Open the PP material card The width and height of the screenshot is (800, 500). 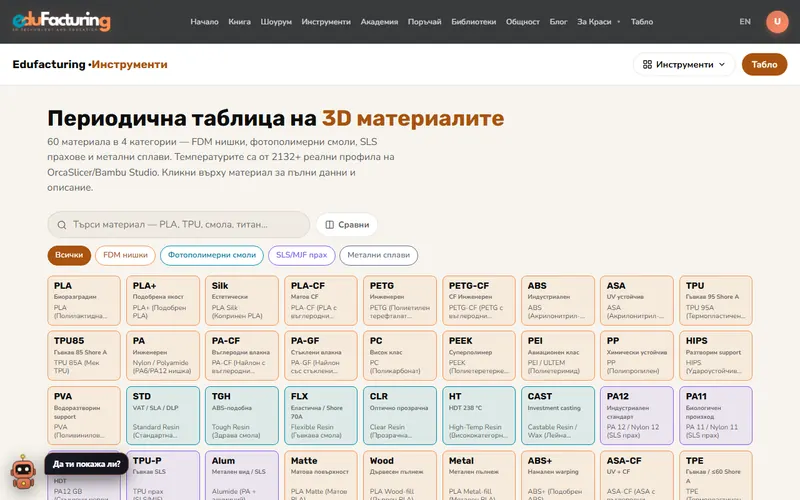coord(637,356)
